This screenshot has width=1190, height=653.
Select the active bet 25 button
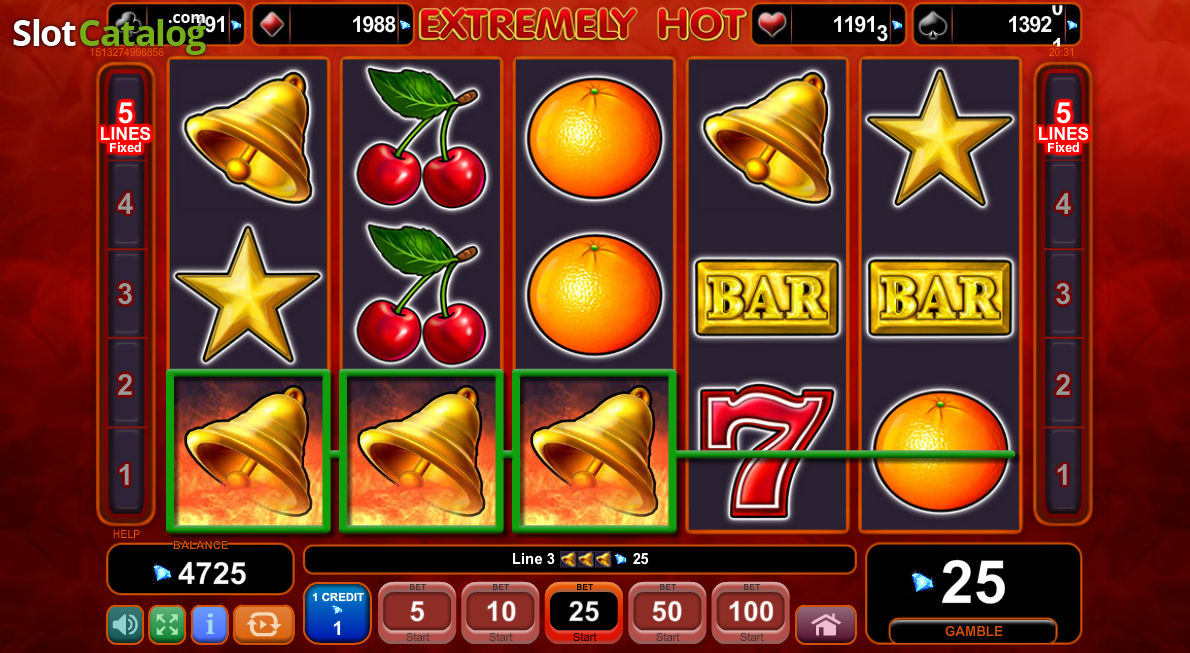tap(584, 613)
